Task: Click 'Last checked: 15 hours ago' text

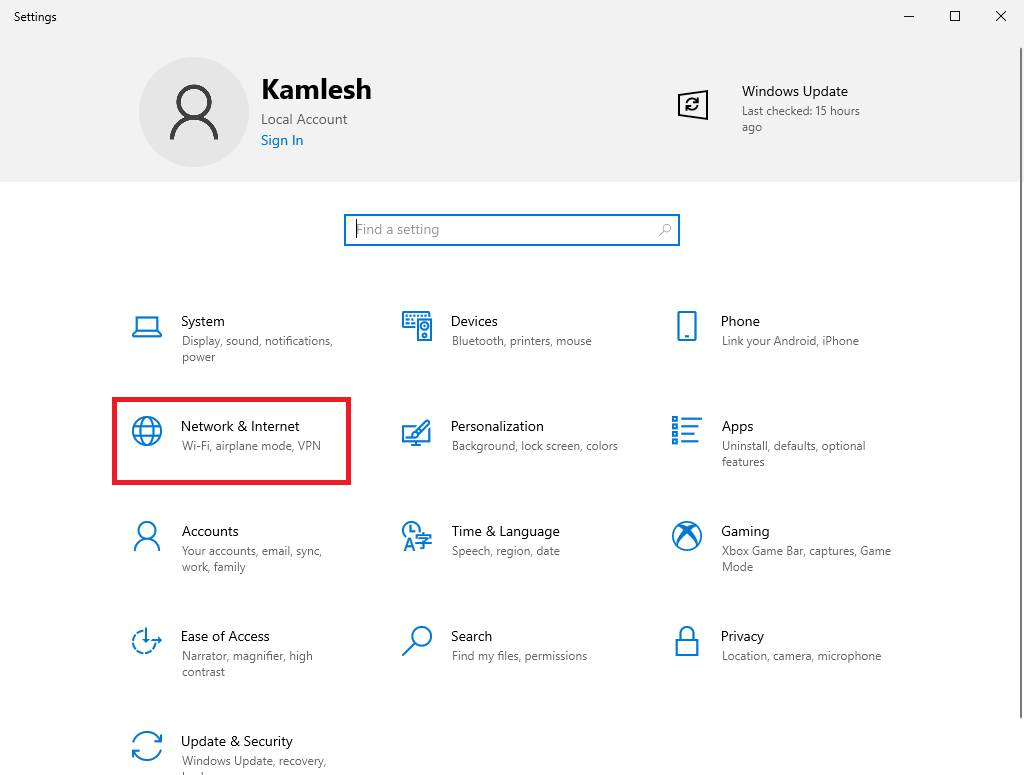Action: pos(800,119)
